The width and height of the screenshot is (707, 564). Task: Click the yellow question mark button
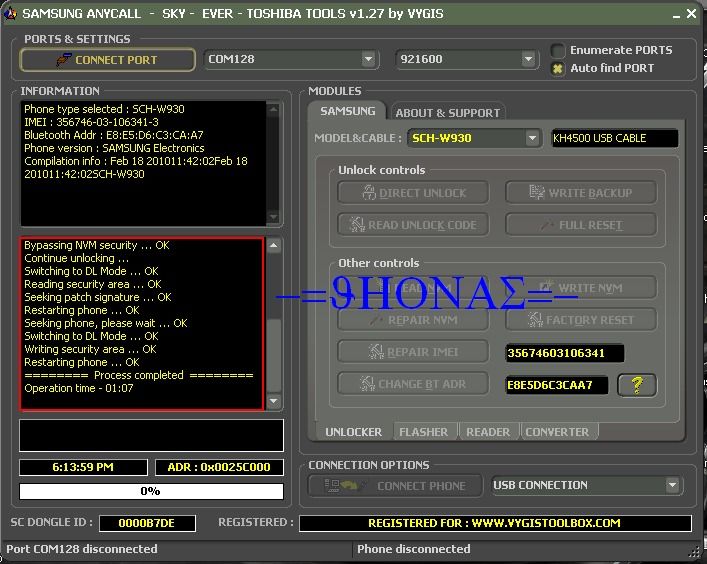(637, 385)
